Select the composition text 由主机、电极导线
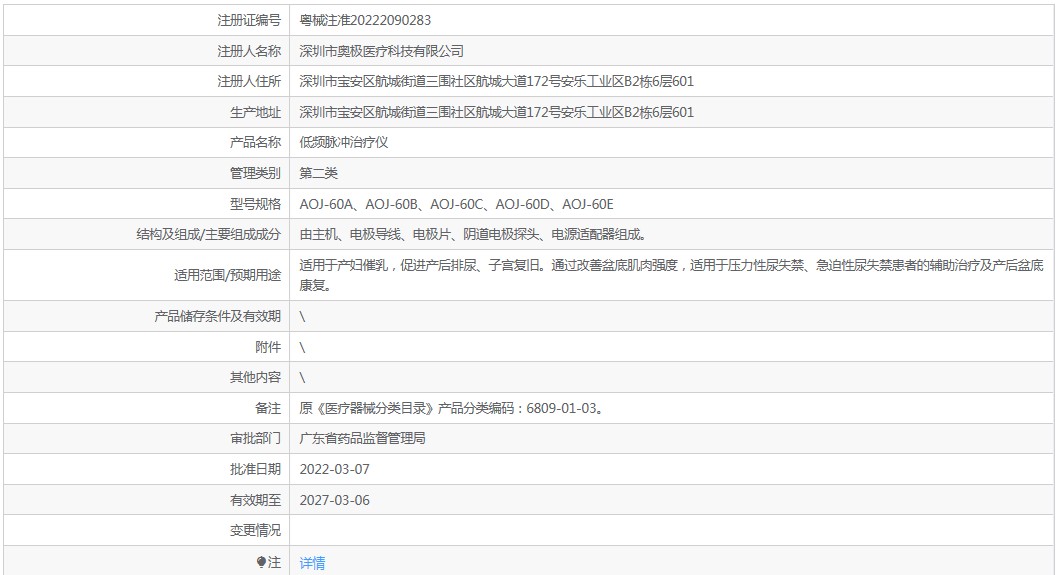 473,234
